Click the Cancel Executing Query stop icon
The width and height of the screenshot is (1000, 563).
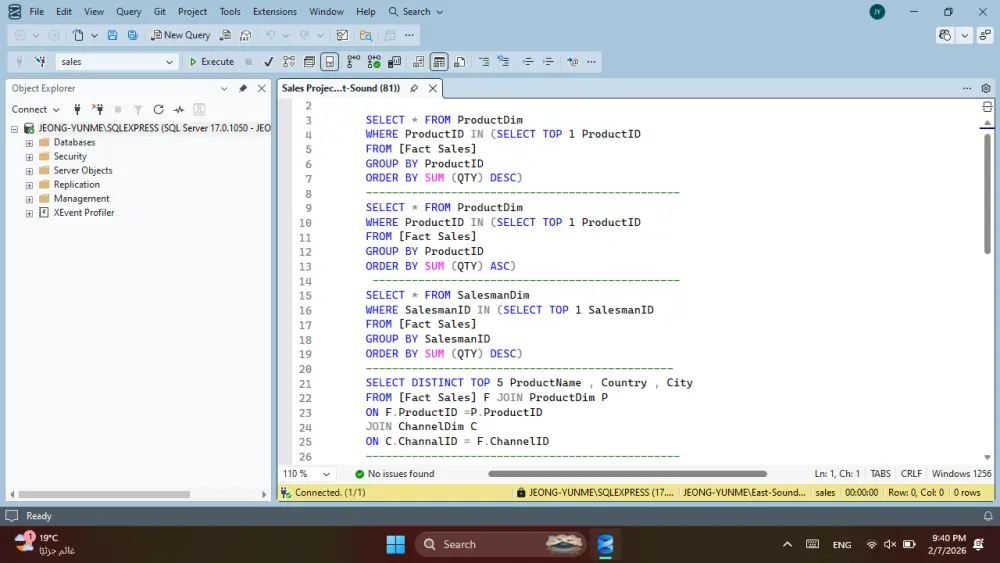click(249, 62)
